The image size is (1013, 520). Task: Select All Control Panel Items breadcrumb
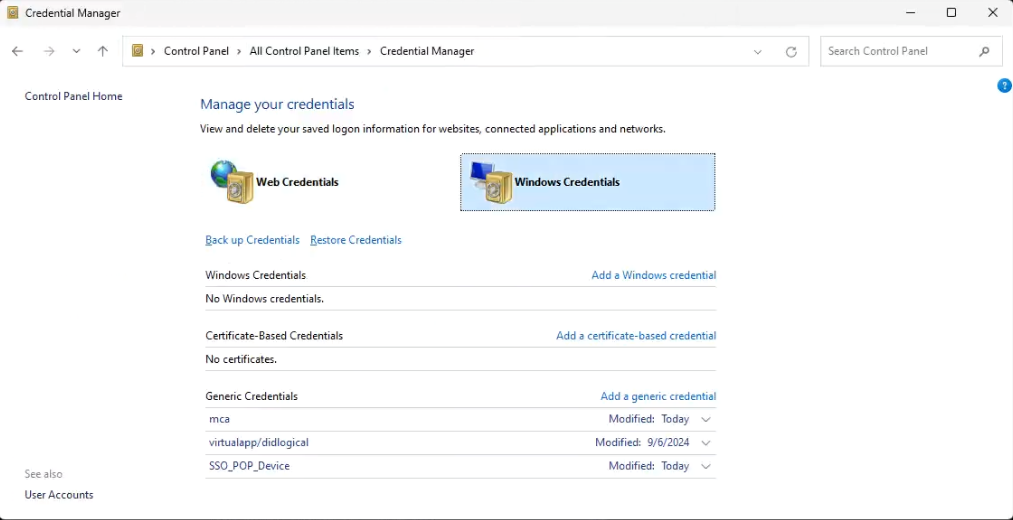click(304, 51)
